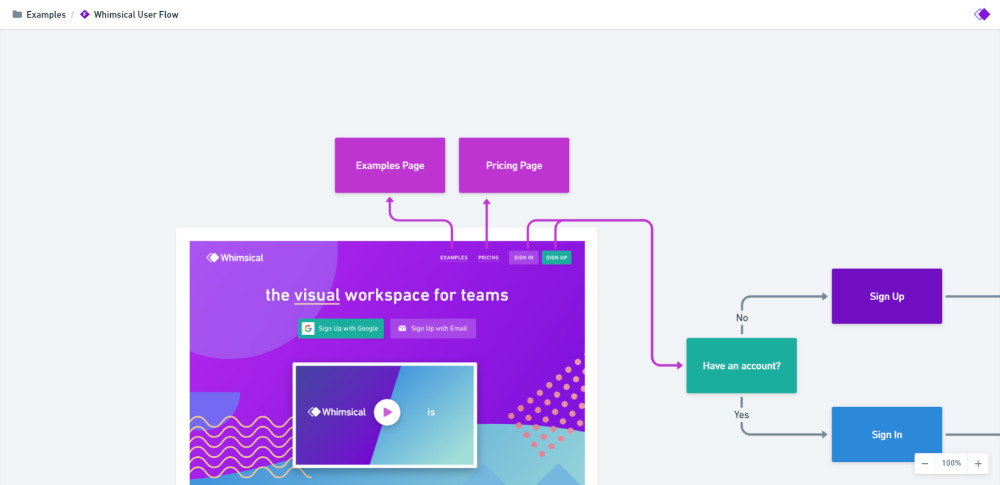1000x485 pixels.
Task: Click the minus zoom out button
Action: 925,463
